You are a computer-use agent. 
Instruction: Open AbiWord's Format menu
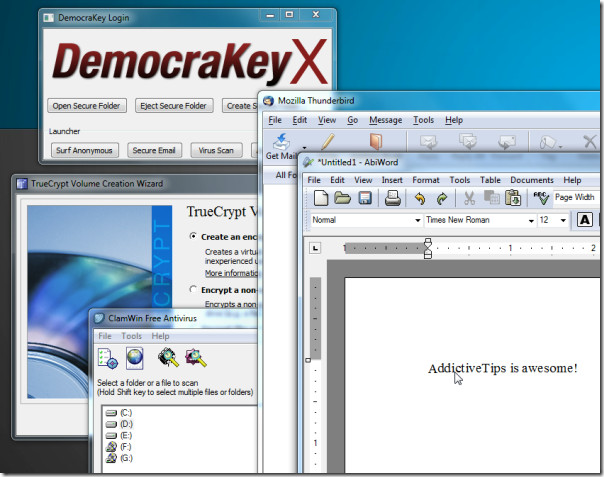pyautogui.click(x=426, y=180)
